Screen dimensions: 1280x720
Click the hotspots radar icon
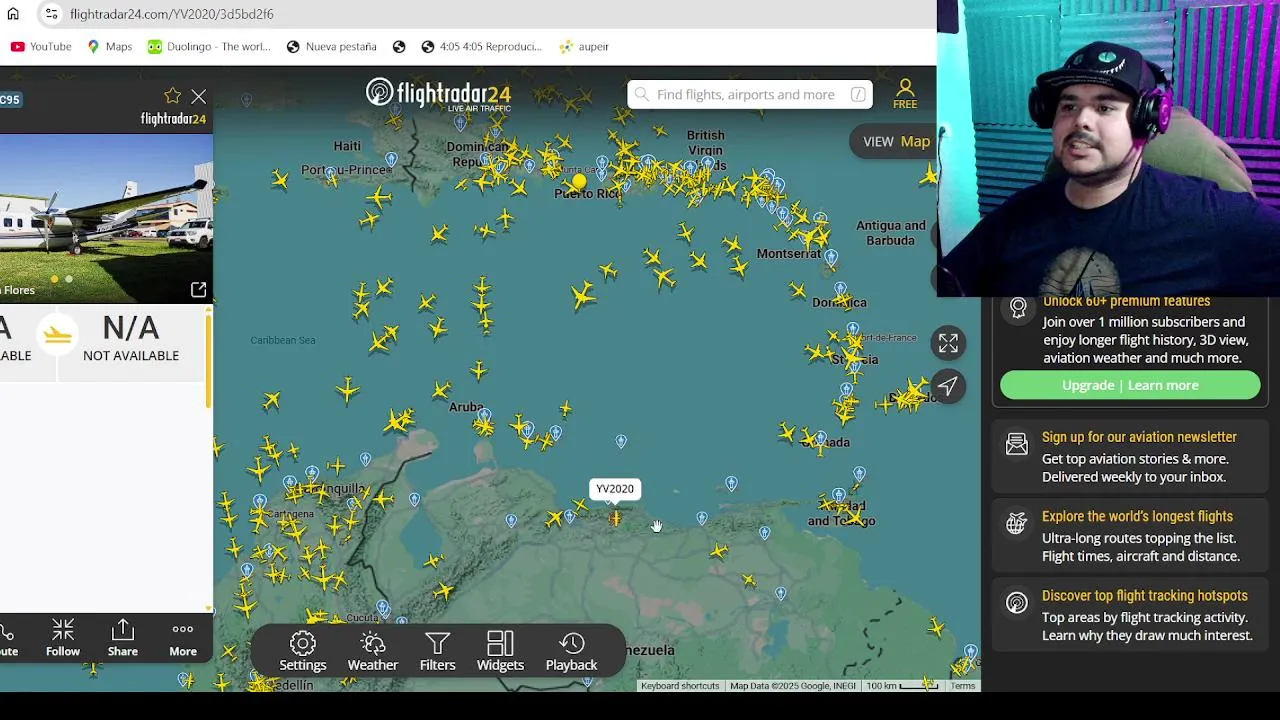click(x=1017, y=603)
